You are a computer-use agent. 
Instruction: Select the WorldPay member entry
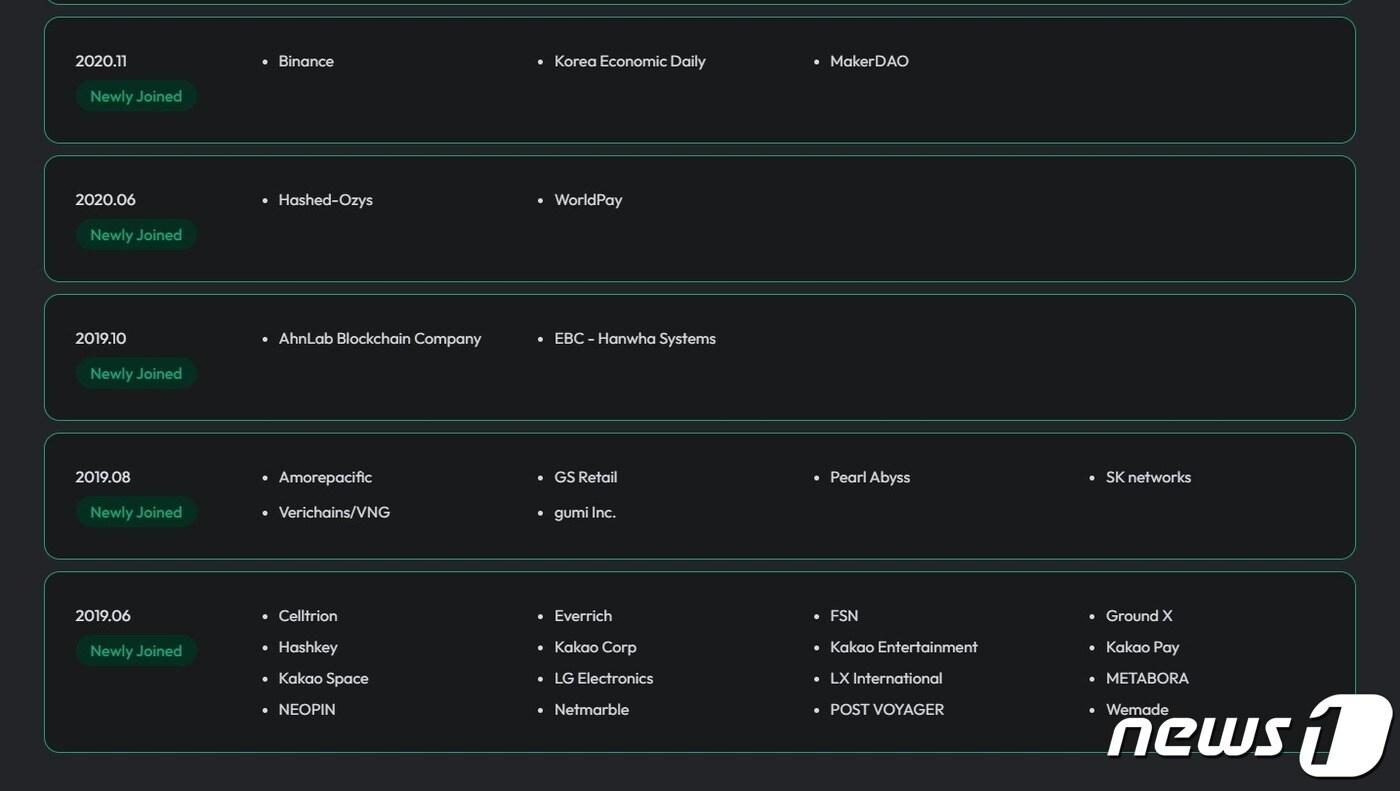pyautogui.click(x=588, y=200)
